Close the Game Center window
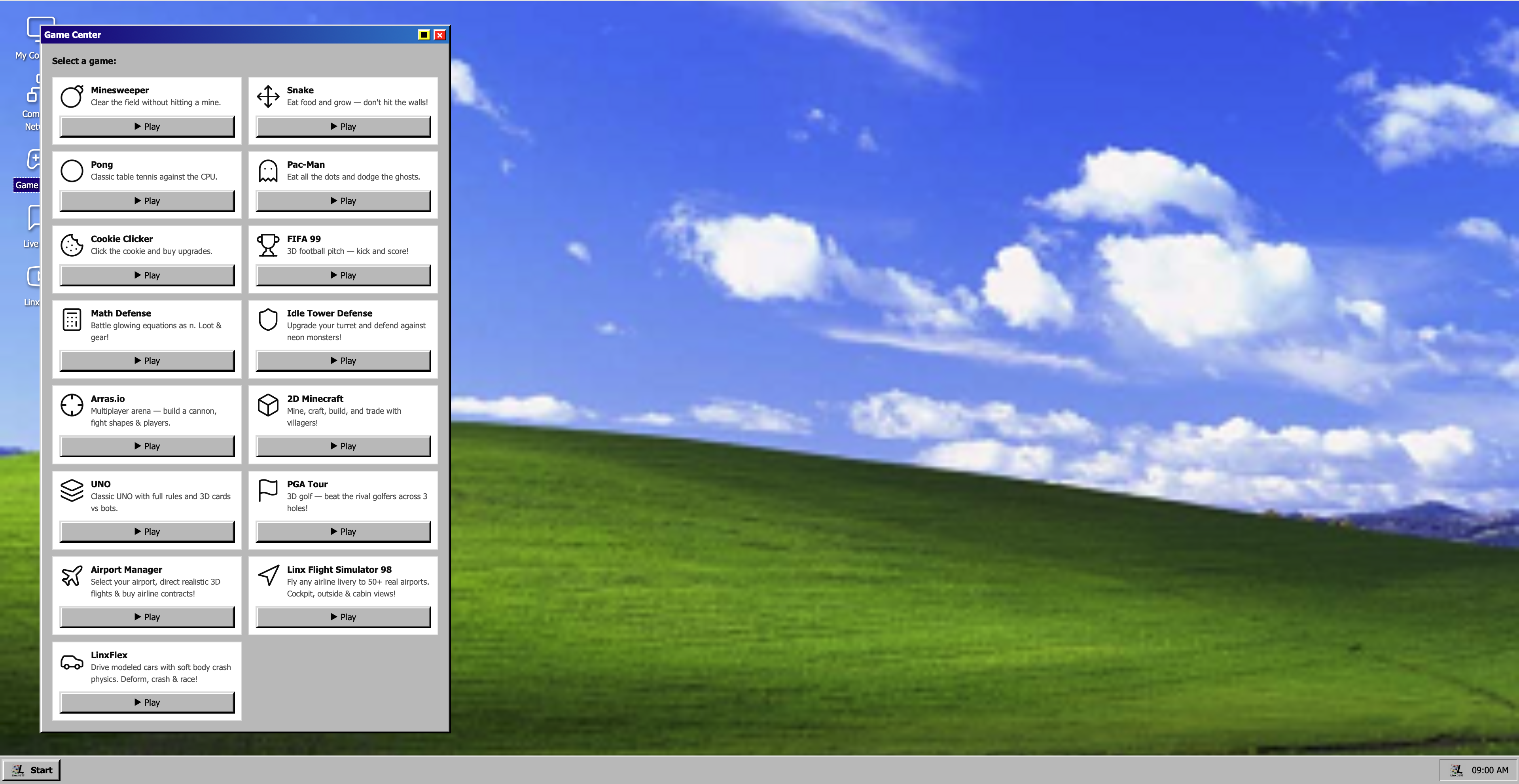 [440, 35]
